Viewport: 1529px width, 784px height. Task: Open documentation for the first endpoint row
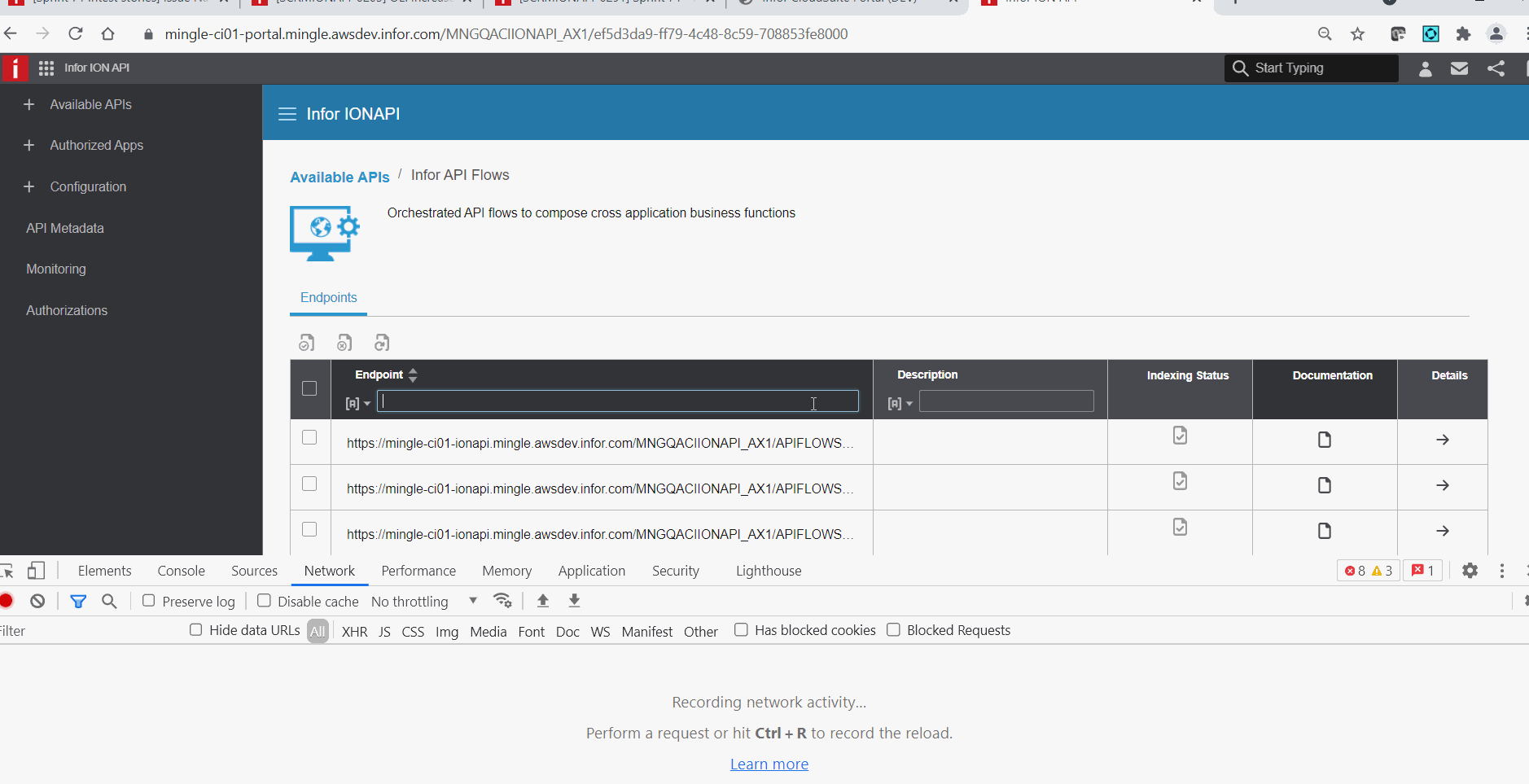[1324, 440]
